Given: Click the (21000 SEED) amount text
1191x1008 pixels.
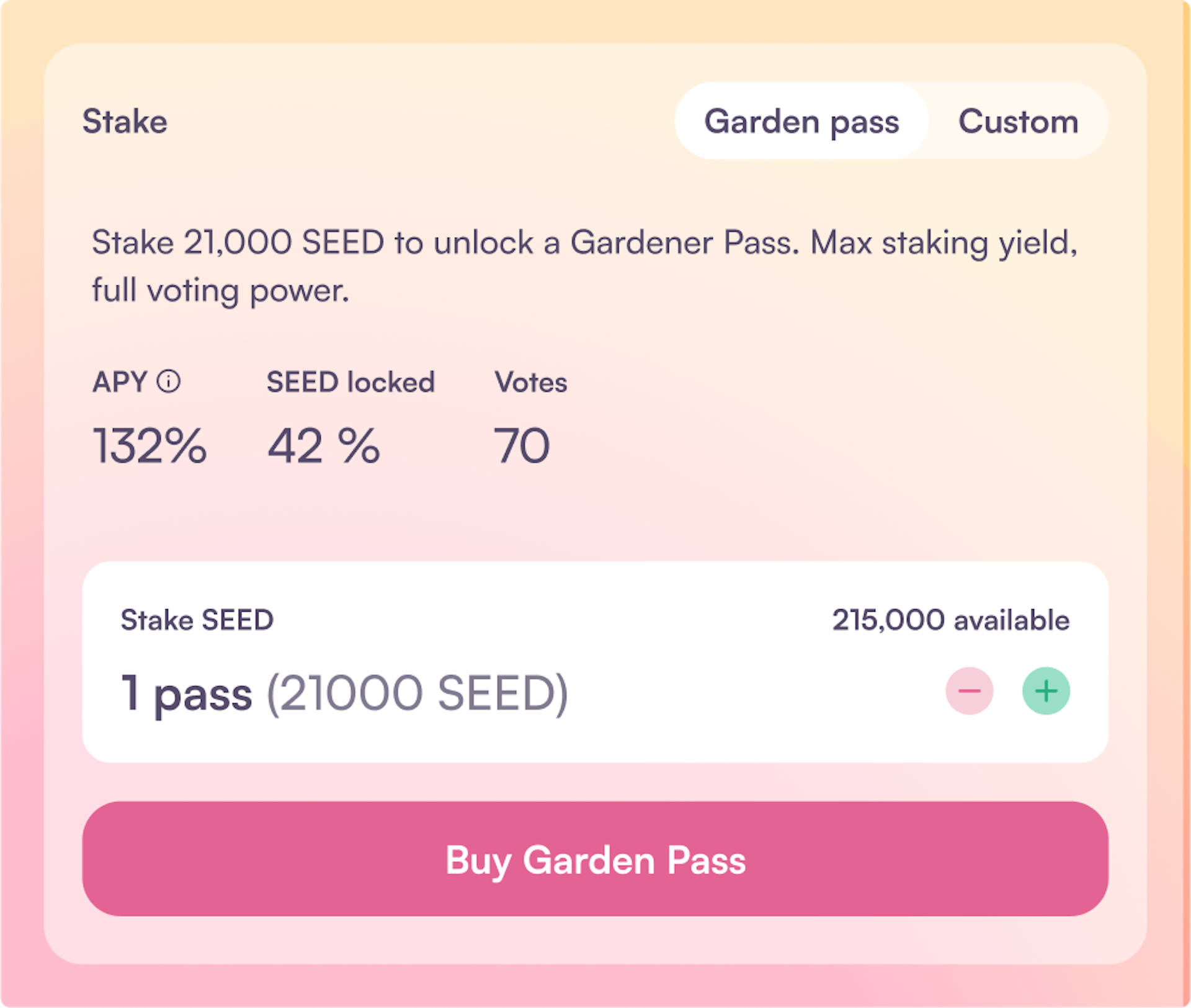Looking at the screenshot, I should 417,692.
